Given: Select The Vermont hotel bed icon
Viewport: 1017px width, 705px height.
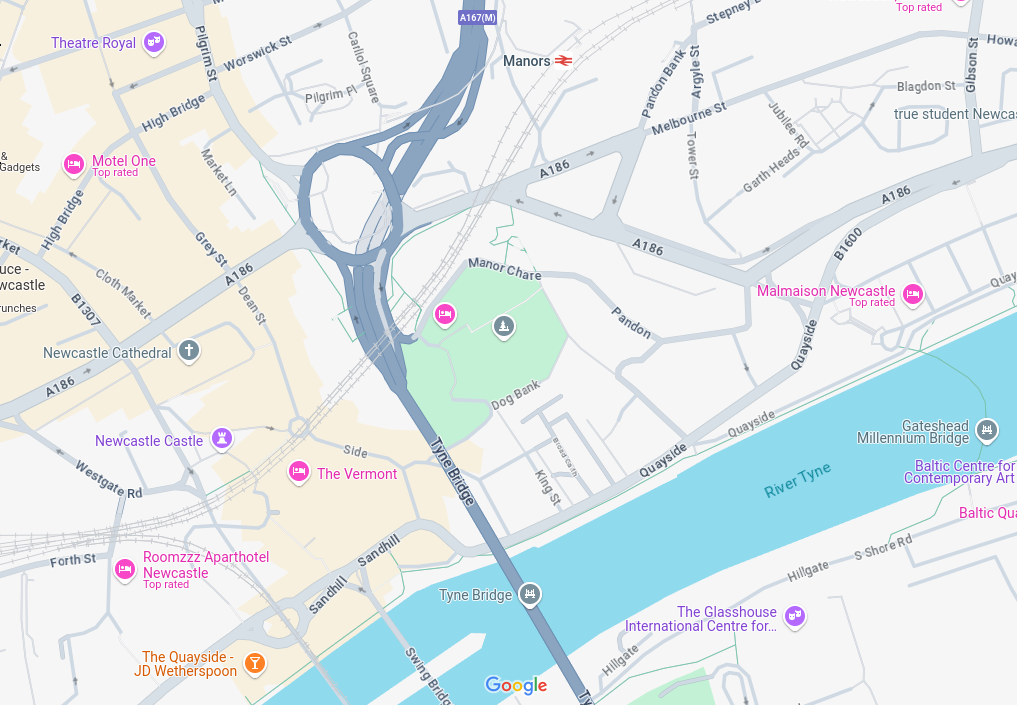Looking at the screenshot, I should [x=298, y=472].
